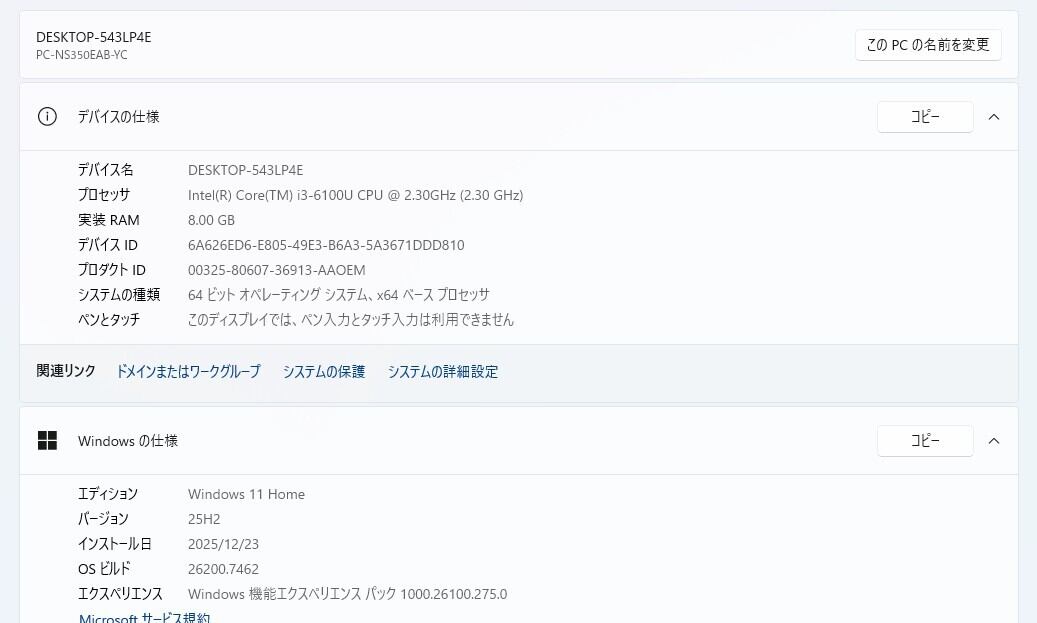
Task: Select the PC name DESKTOP-543LP4E header text
Action: [x=94, y=38]
